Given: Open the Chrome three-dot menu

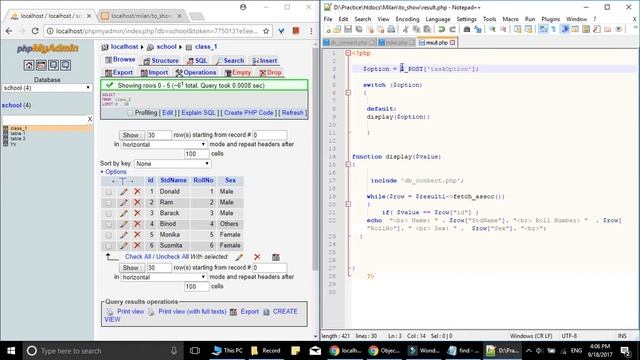Looking at the screenshot, I should (x=311, y=31).
